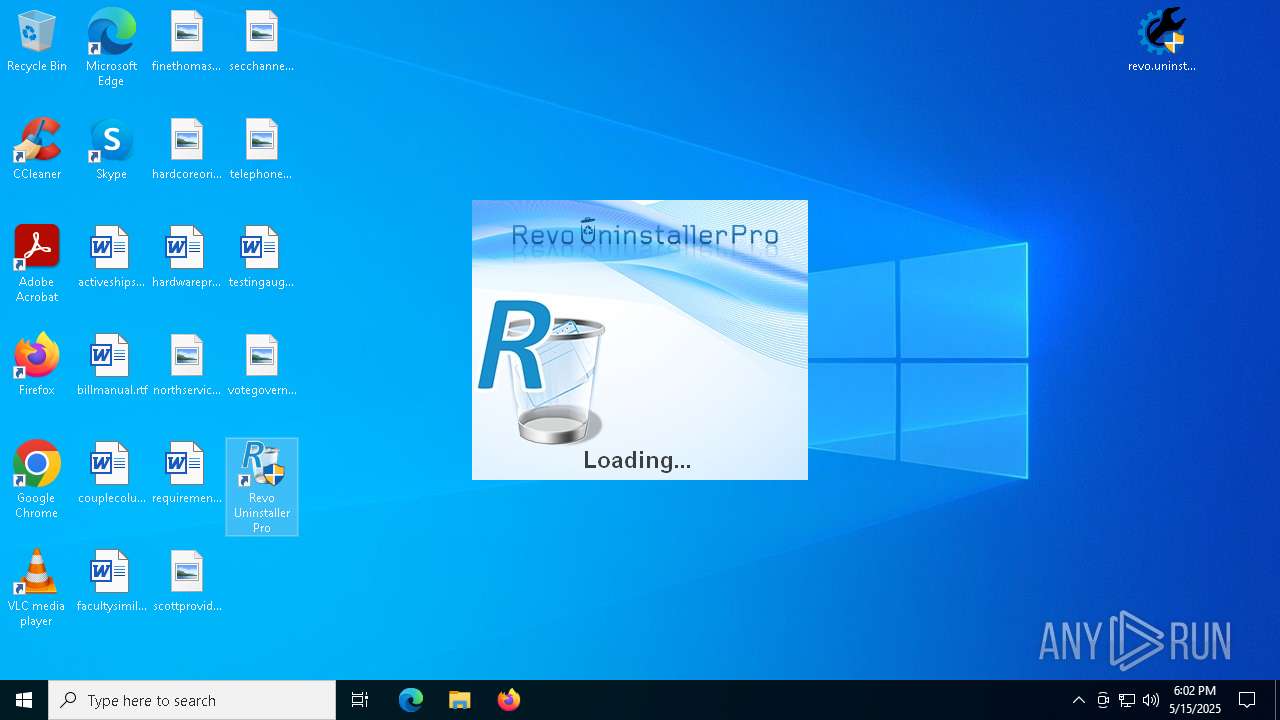Launch Firefox from the taskbar

(x=509, y=700)
